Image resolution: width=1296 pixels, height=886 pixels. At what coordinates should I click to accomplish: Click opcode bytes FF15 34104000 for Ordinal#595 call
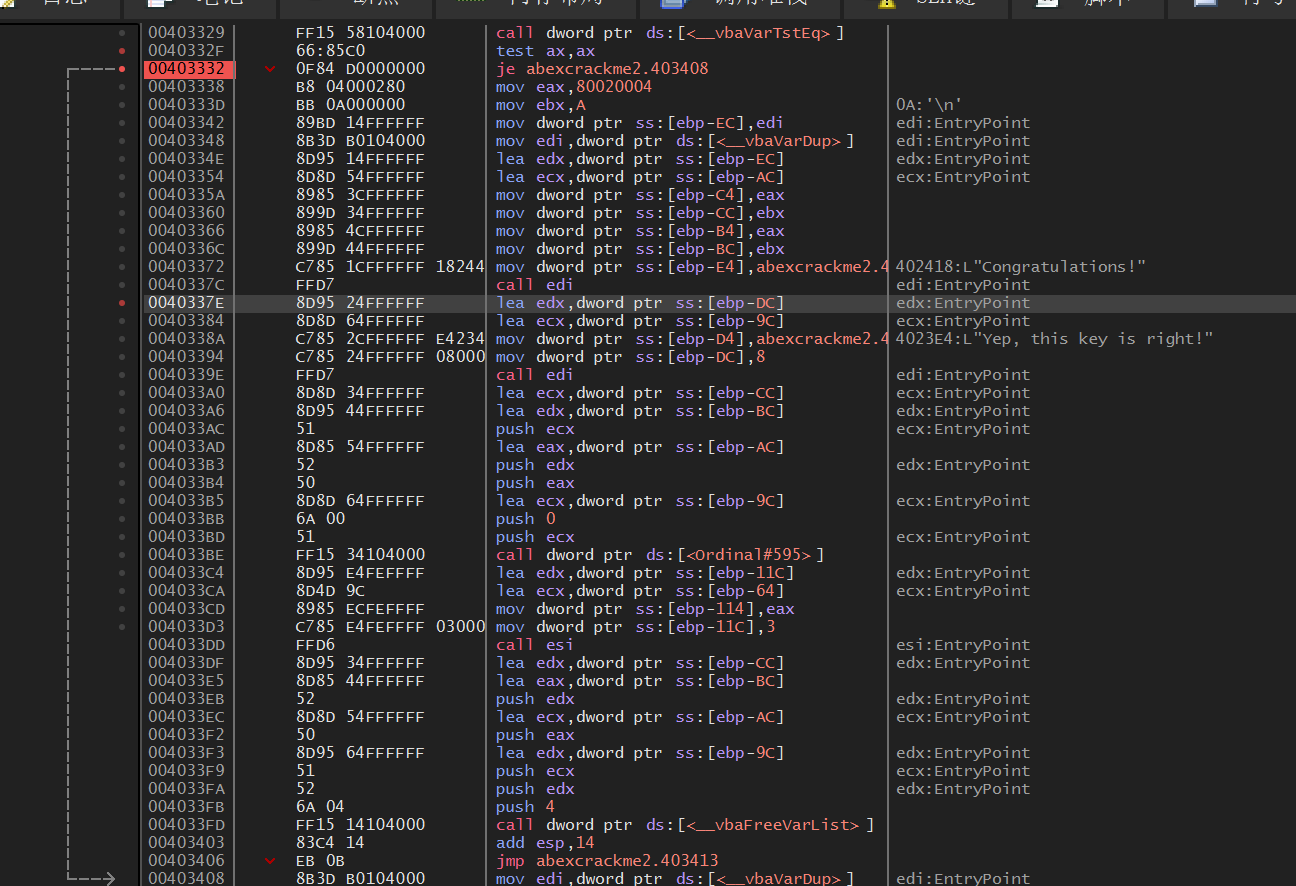pyautogui.click(x=360, y=555)
